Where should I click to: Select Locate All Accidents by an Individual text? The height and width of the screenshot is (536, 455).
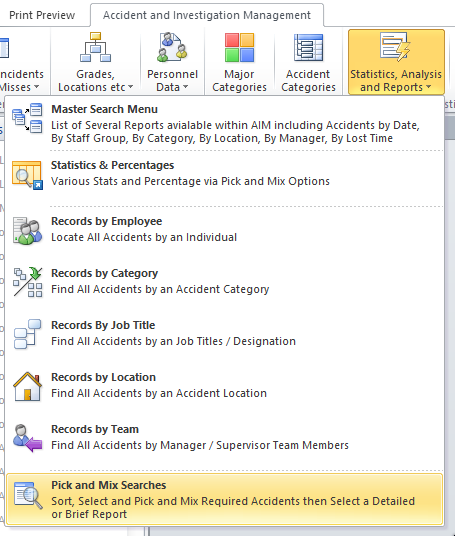point(144,237)
